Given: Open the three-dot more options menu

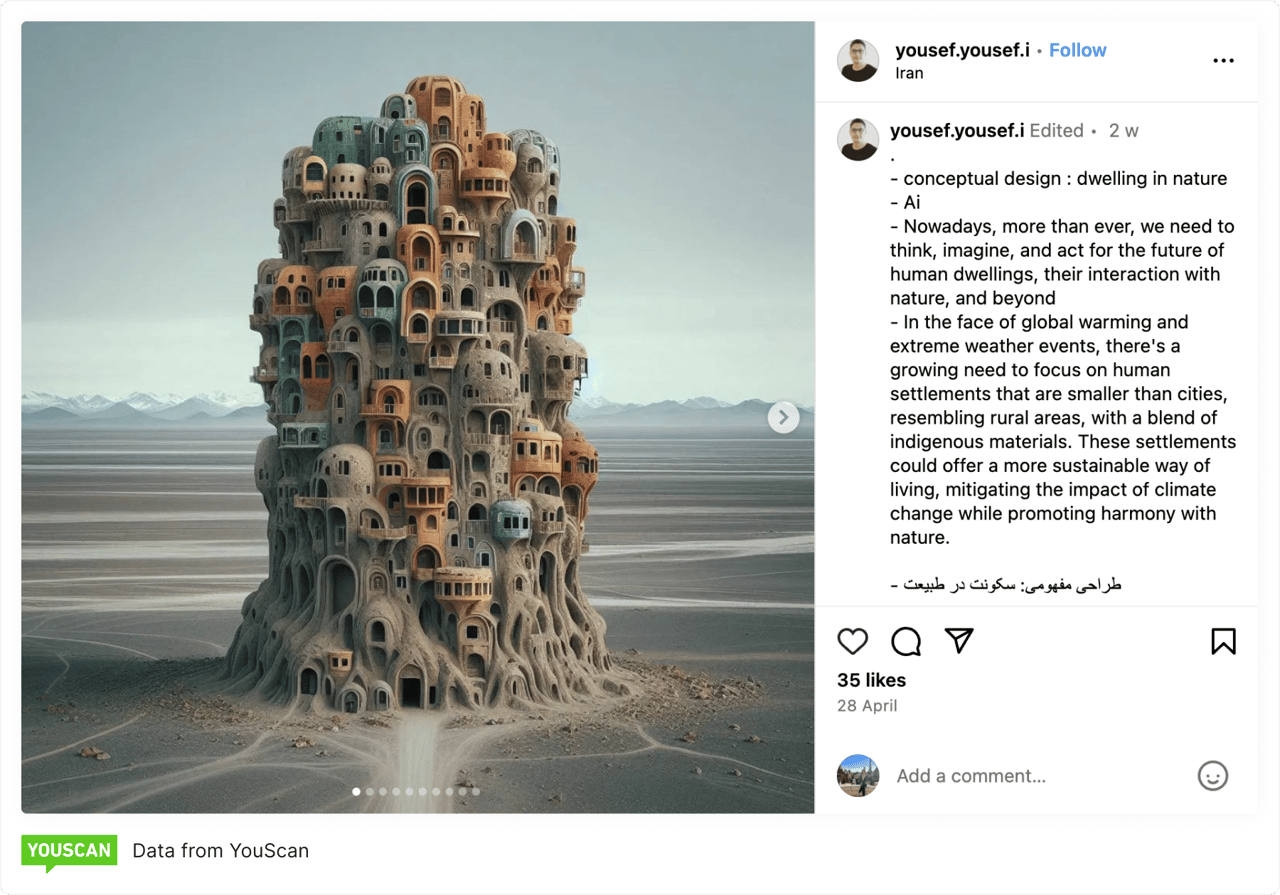Looking at the screenshot, I should (1223, 61).
